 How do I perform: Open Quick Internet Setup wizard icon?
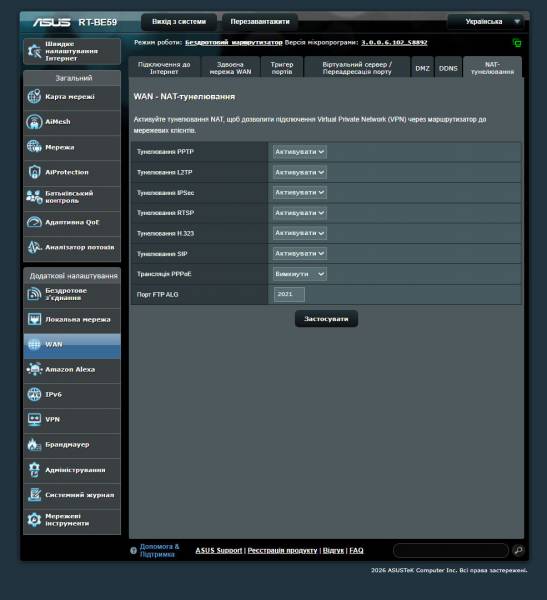pyautogui.click(x=34, y=51)
